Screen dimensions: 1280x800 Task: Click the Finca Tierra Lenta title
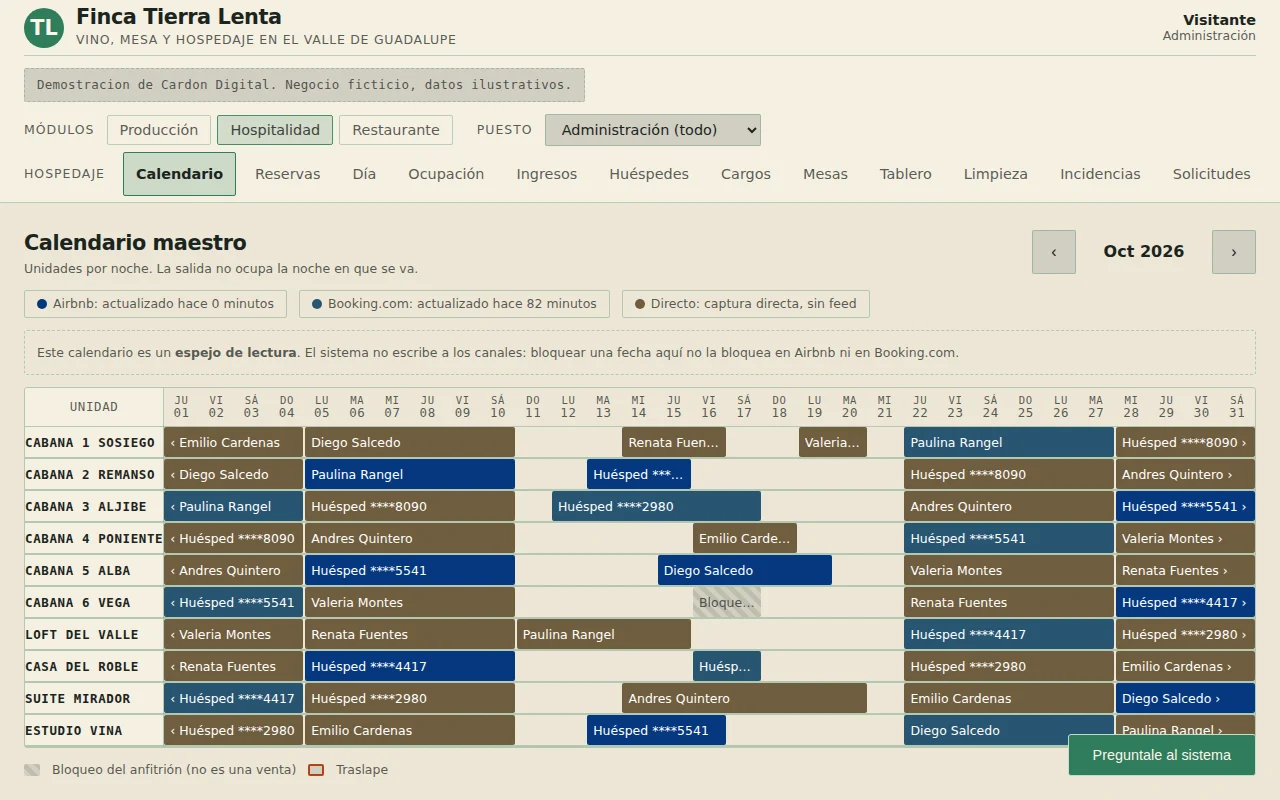click(179, 17)
